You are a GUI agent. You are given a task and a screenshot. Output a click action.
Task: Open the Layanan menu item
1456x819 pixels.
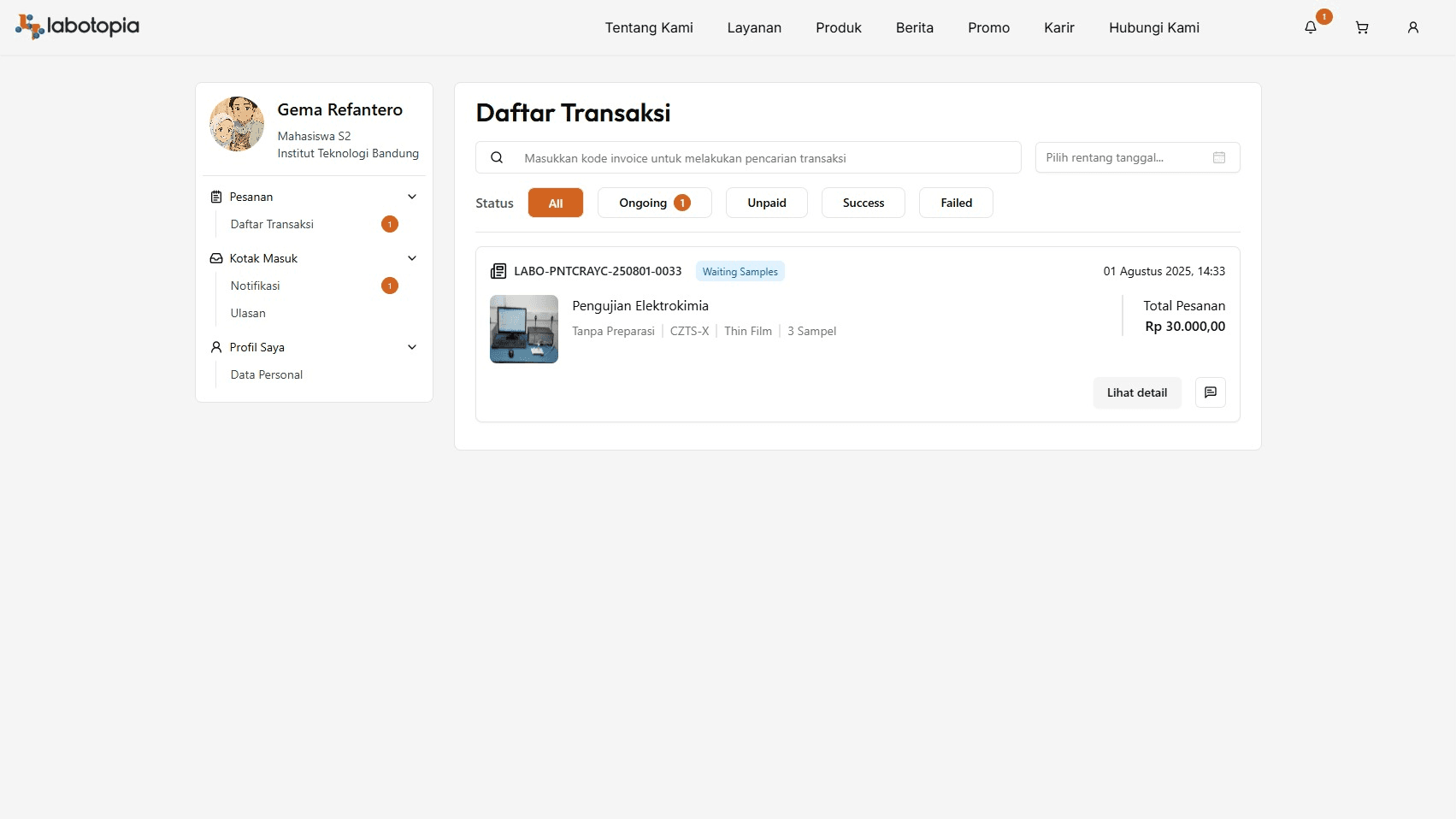click(x=754, y=27)
